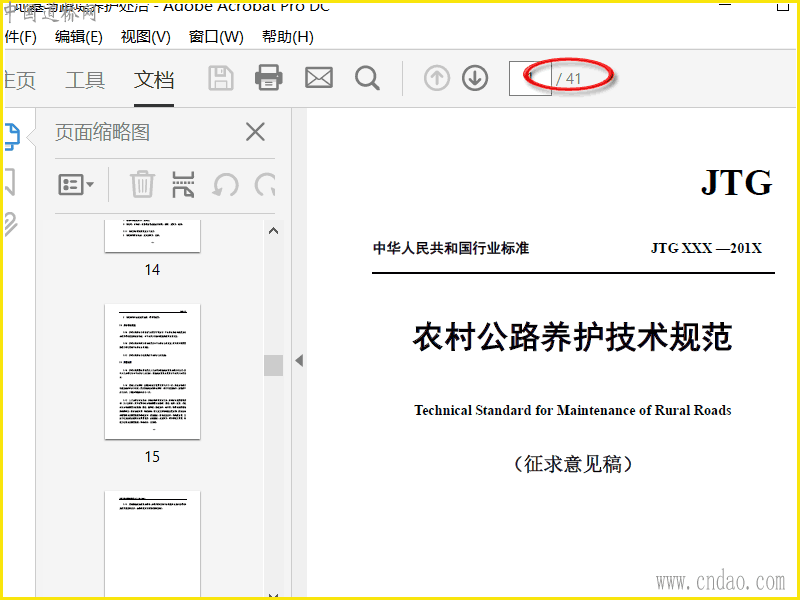Rotate page clockwise
The height and width of the screenshot is (600, 800).
[x=265, y=184]
